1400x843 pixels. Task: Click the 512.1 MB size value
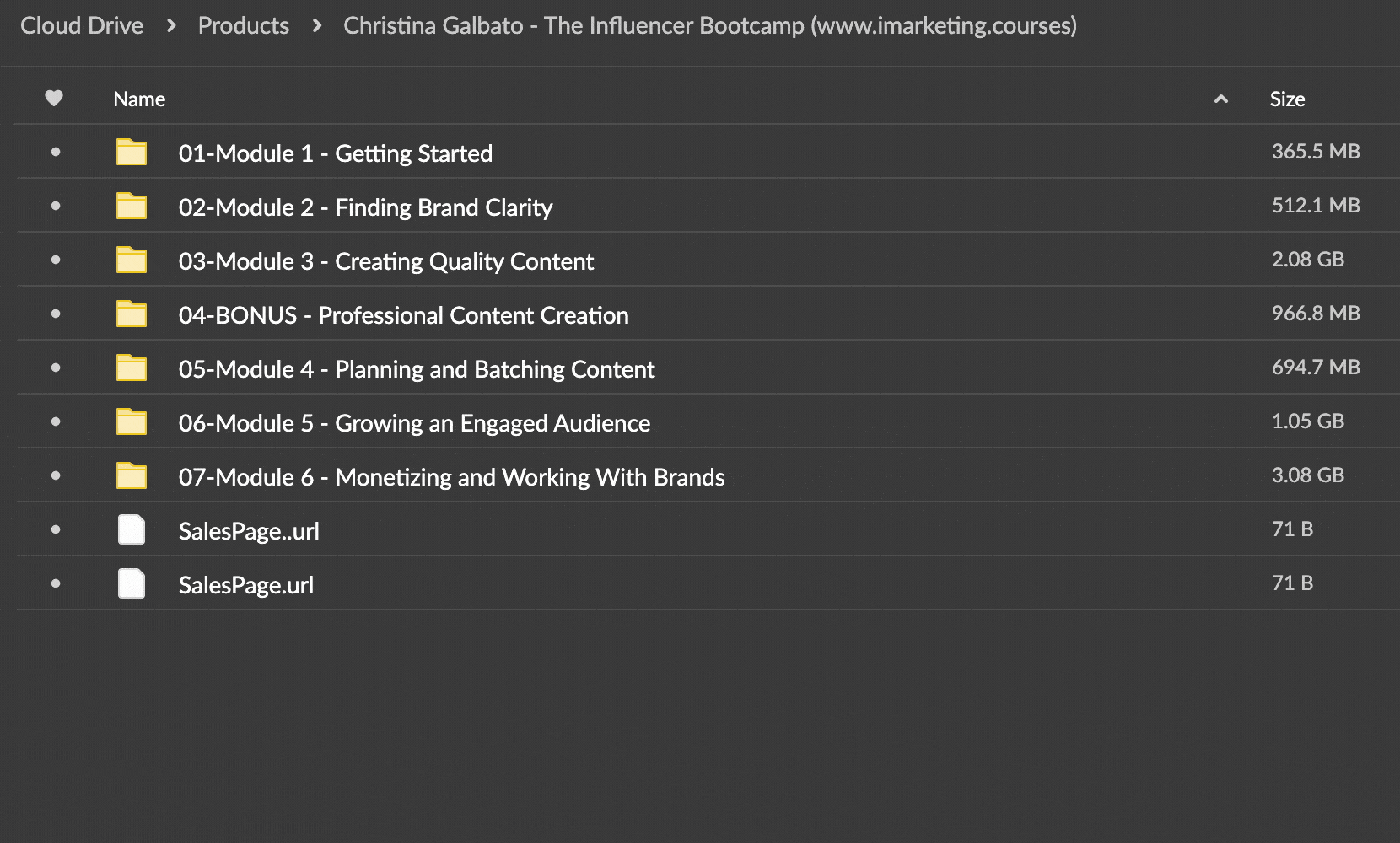[1316, 206]
